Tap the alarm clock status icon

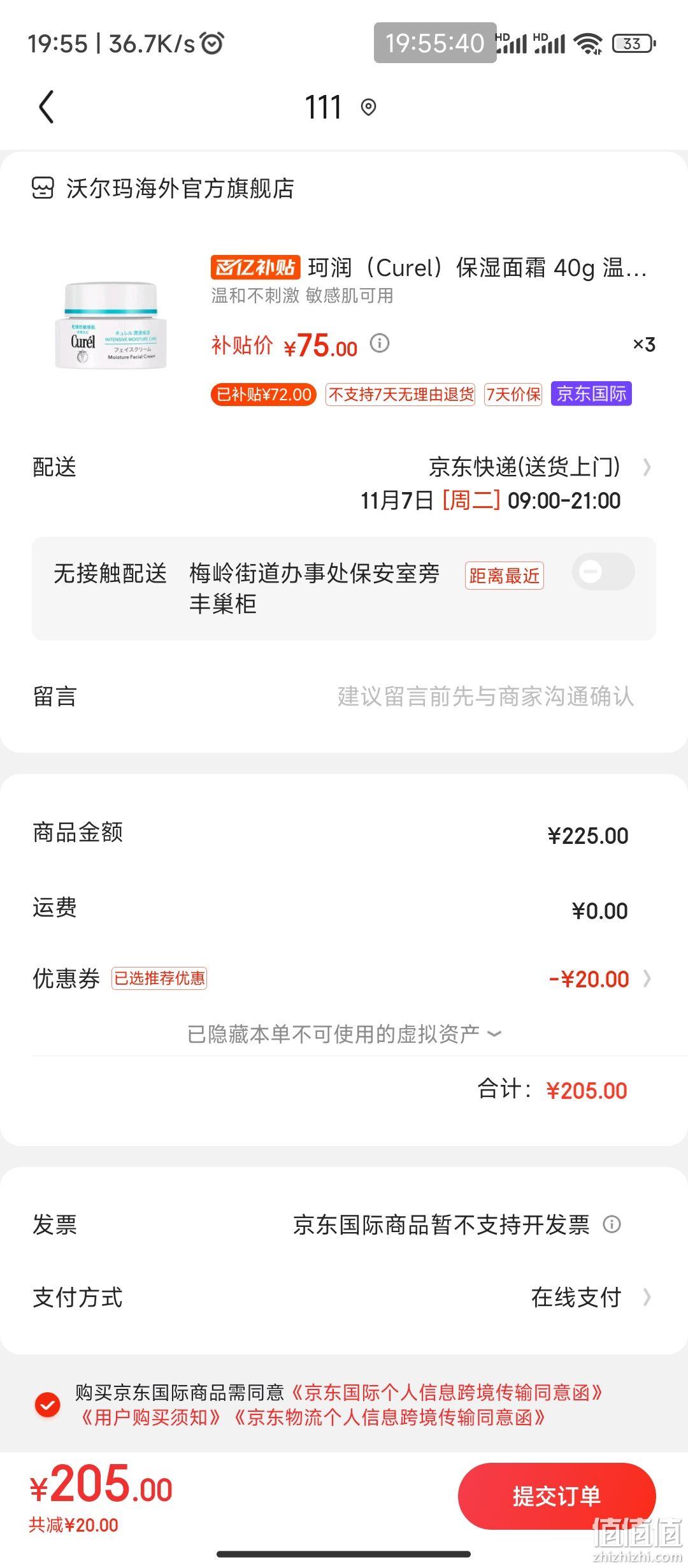(212, 43)
